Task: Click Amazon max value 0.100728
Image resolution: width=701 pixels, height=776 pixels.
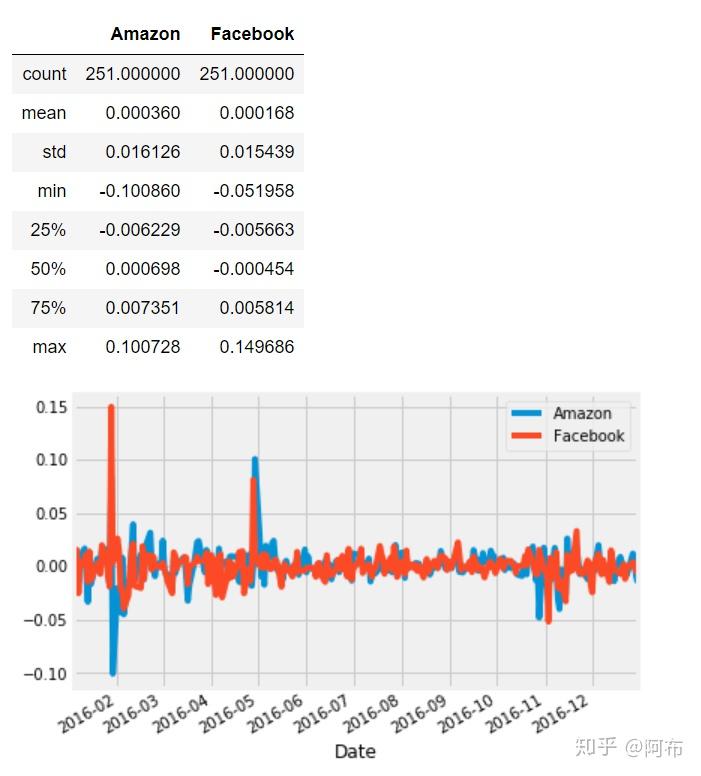Action: [x=143, y=347]
